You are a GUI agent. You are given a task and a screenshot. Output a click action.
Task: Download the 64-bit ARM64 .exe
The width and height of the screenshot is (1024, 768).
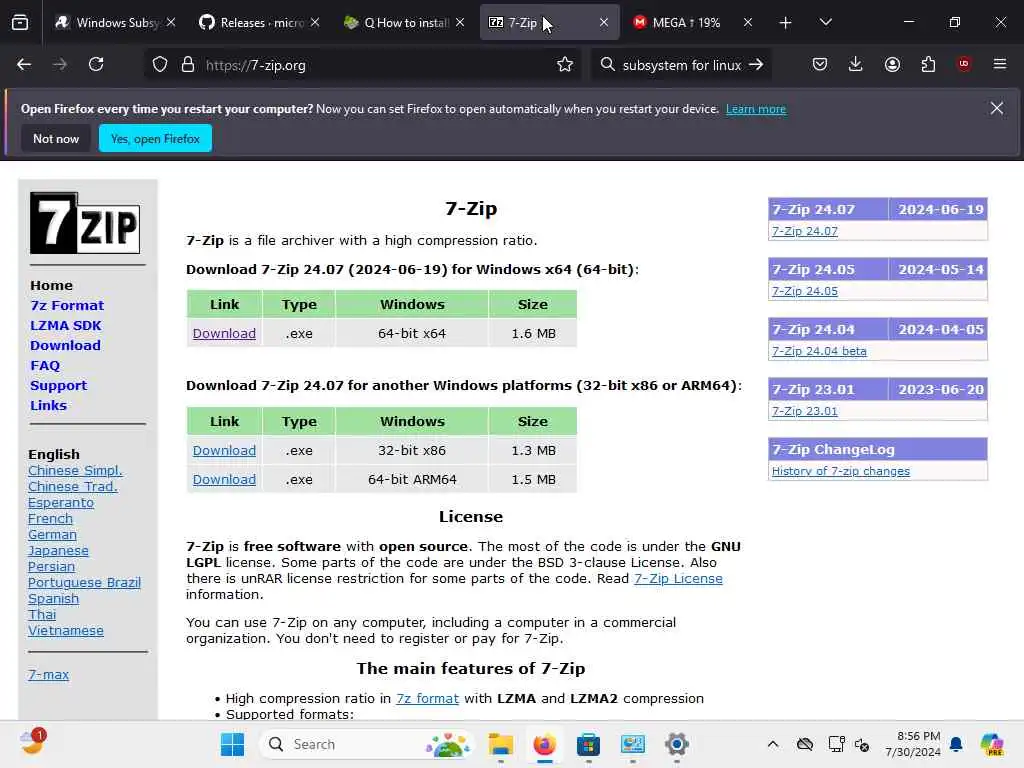tap(224, 479)
